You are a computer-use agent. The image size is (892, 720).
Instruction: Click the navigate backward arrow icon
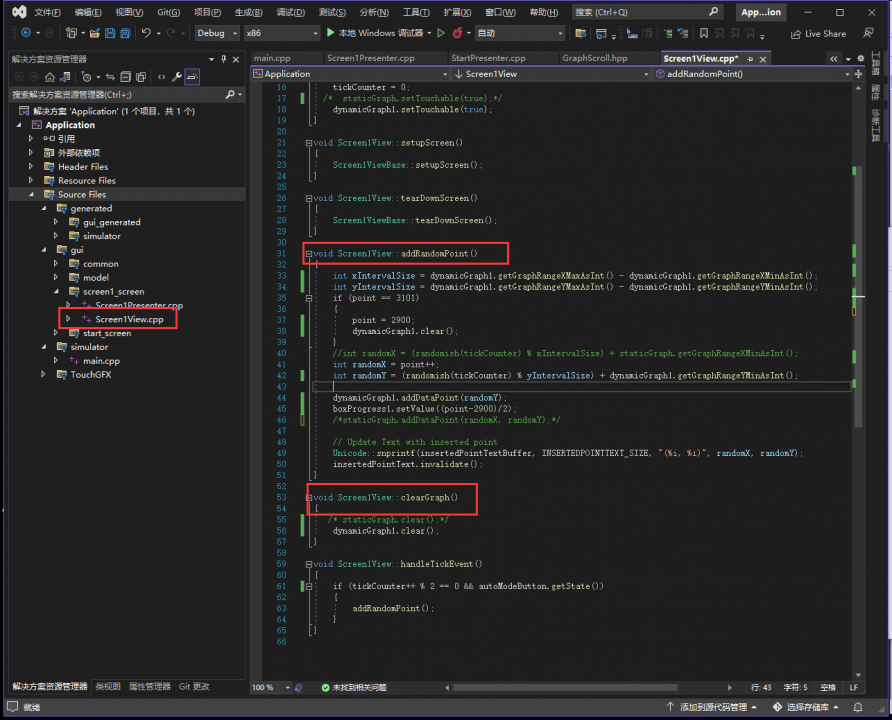[26, 33]
